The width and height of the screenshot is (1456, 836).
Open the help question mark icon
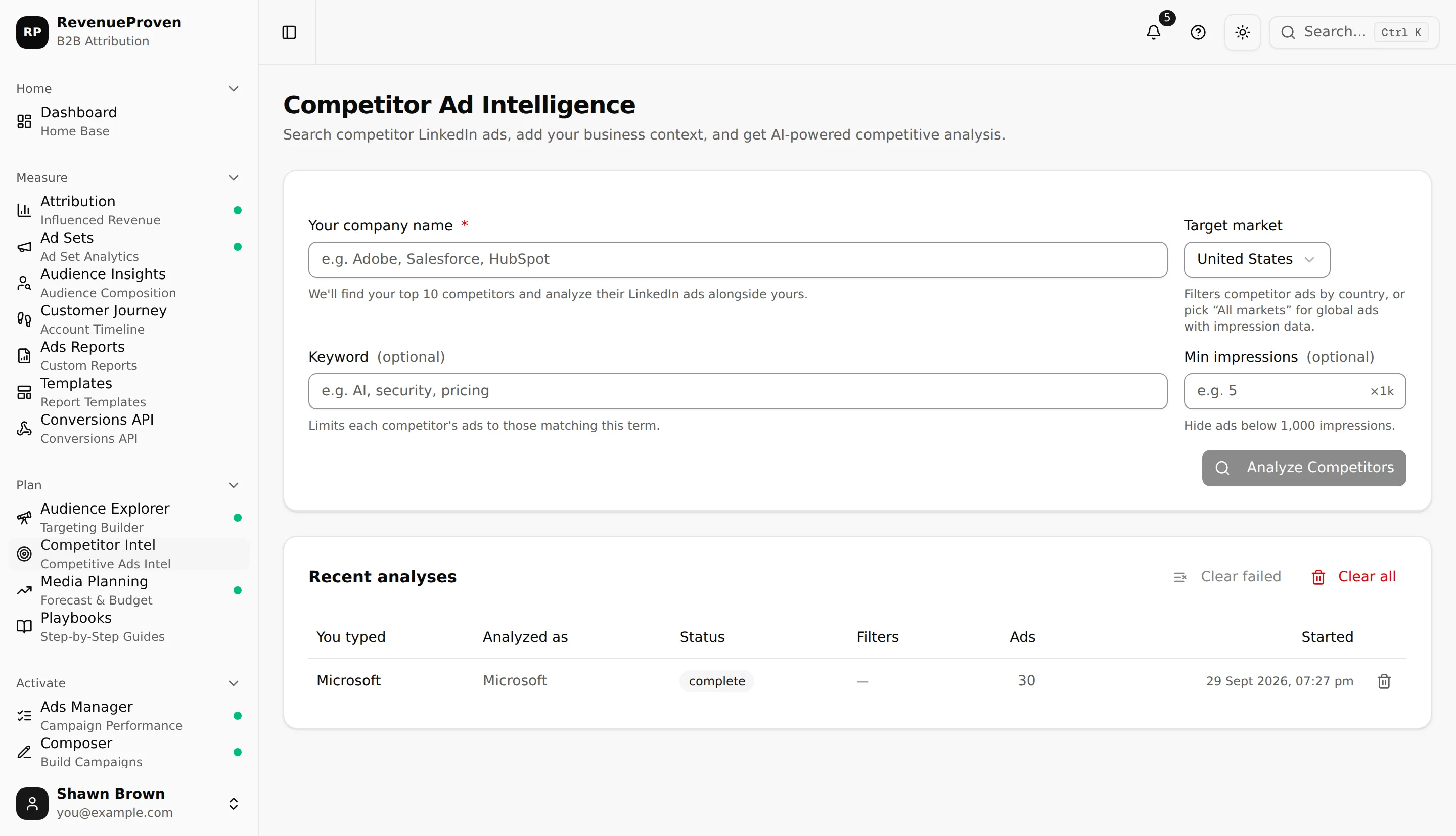pos(1198,32)
